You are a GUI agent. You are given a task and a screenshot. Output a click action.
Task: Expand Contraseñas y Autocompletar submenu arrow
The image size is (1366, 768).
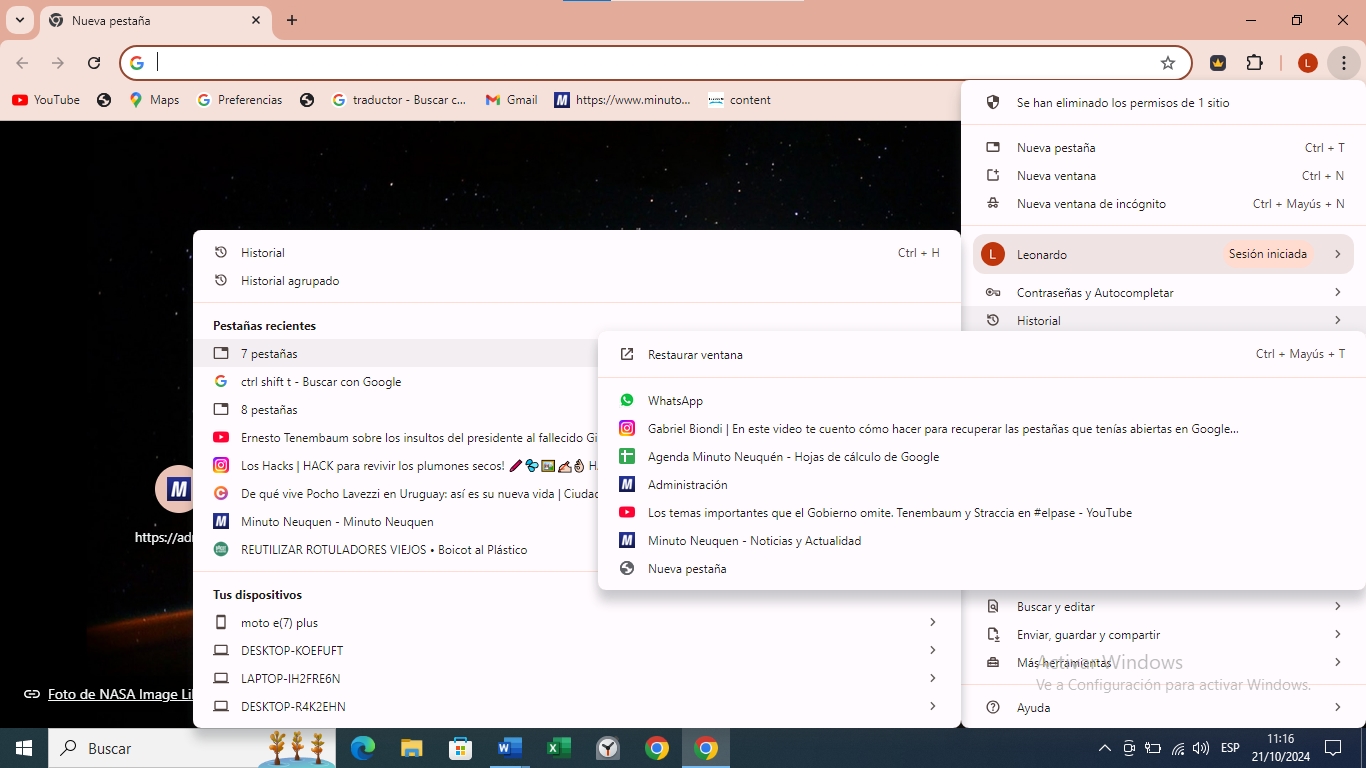point(1337,292)
